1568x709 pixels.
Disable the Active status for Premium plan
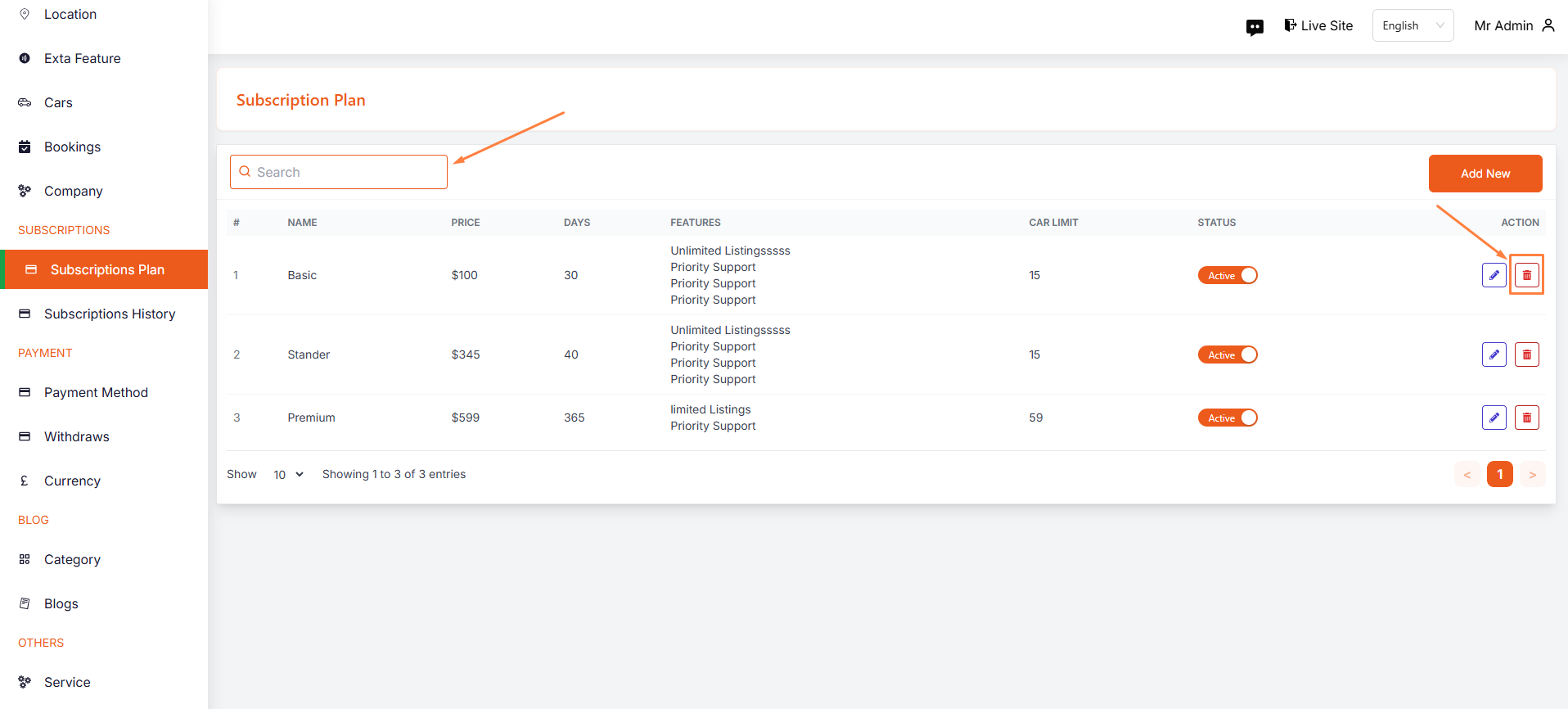1228,418
